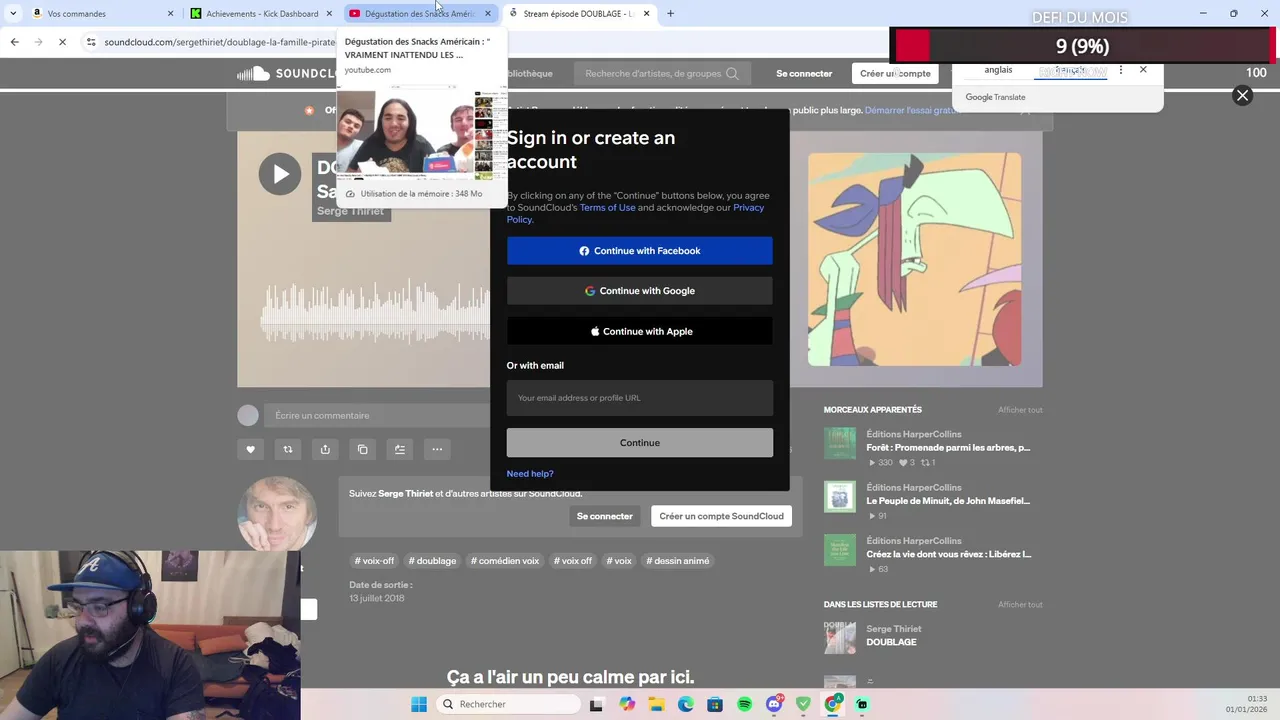Open Discord from the taskbar
1280x720 pixels.
[x=774, y=704]
